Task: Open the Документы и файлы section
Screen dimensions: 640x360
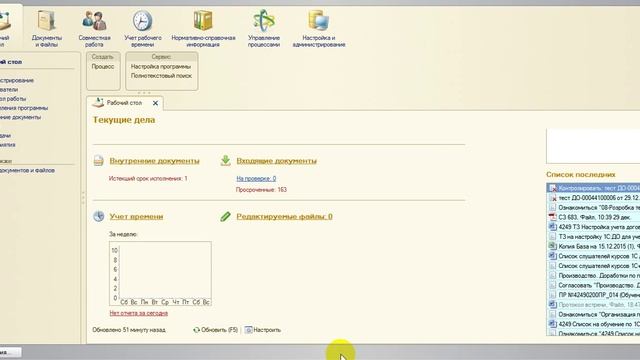Action: click(47, 29)
